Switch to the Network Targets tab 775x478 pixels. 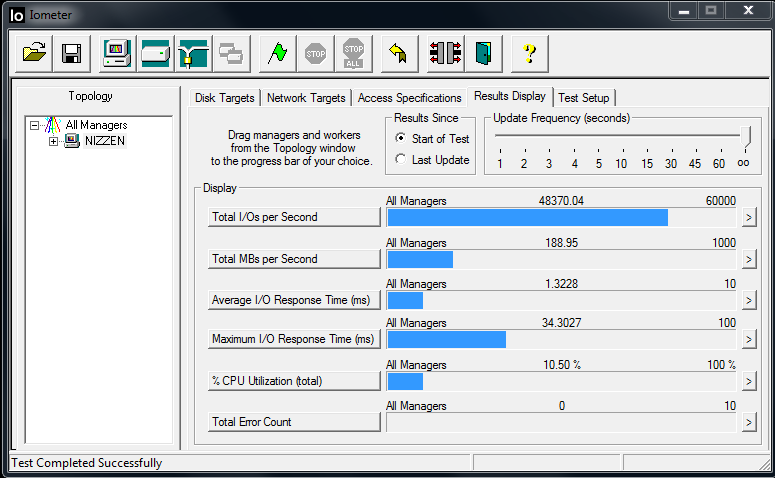(x=306, y=98)
